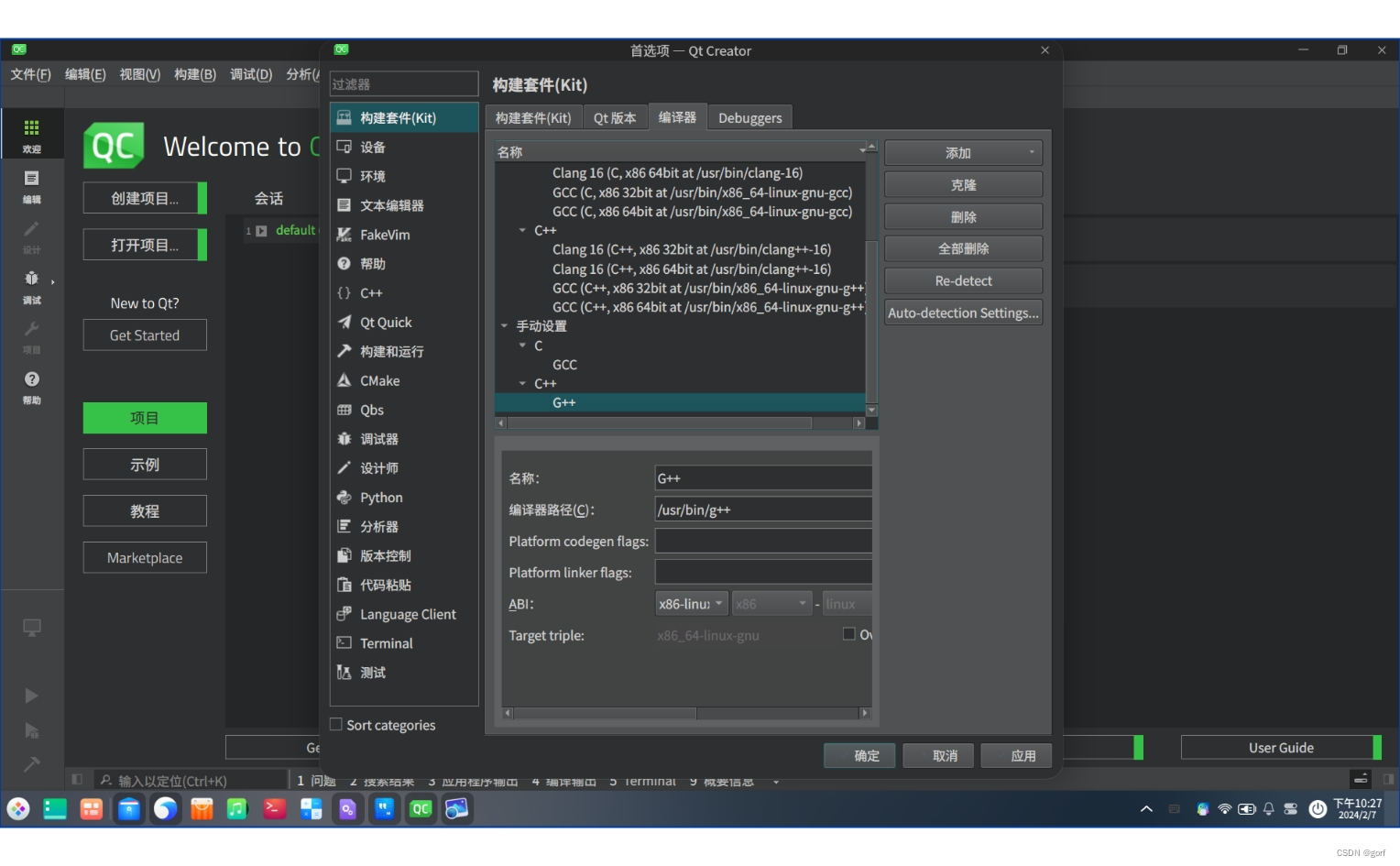Screen dimensions: 1400x866
Task: Open Debug mode bug icon in sidebar
Action: (31, 285)
